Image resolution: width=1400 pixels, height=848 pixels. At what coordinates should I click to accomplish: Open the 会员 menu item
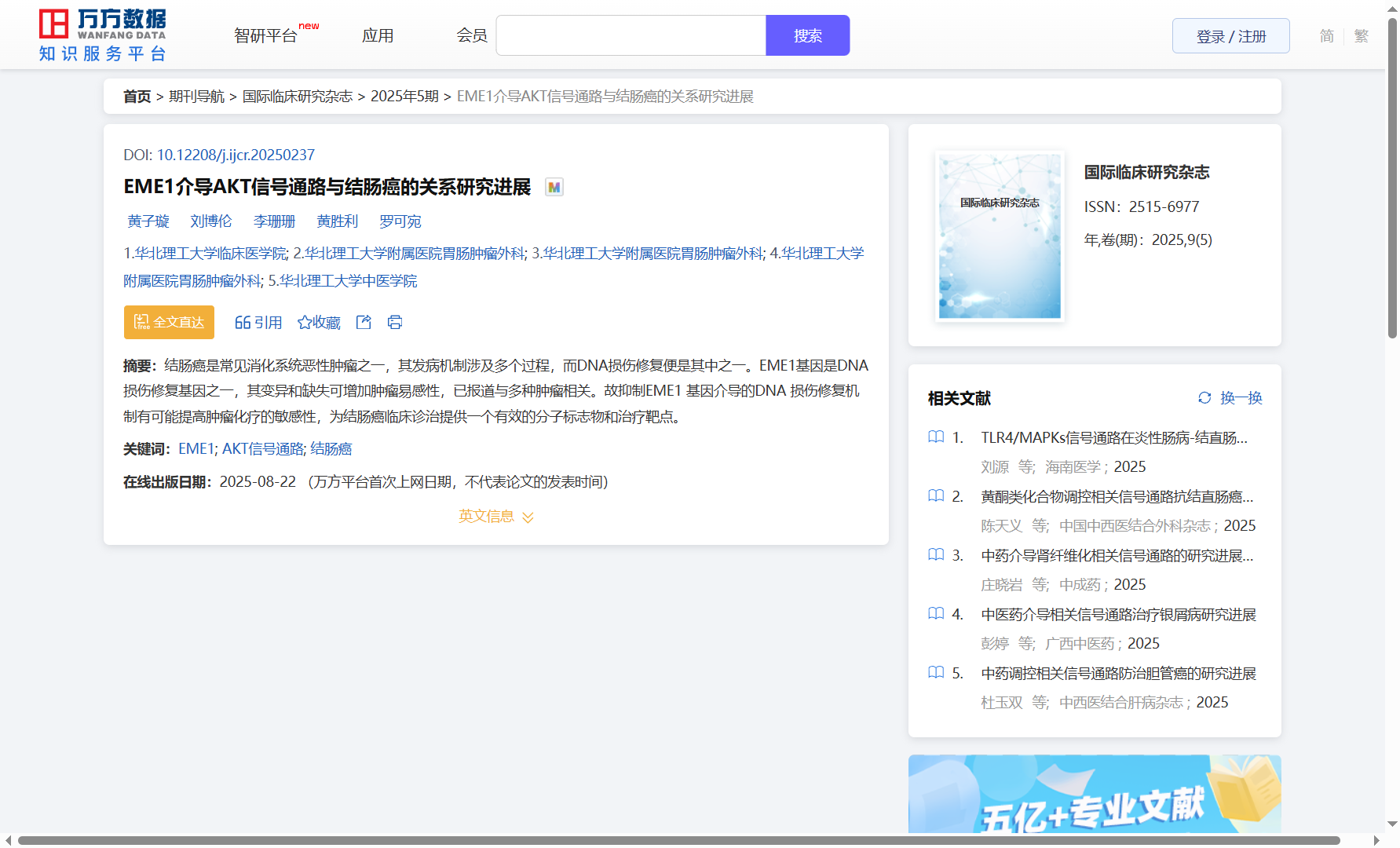tap(472, 36)
